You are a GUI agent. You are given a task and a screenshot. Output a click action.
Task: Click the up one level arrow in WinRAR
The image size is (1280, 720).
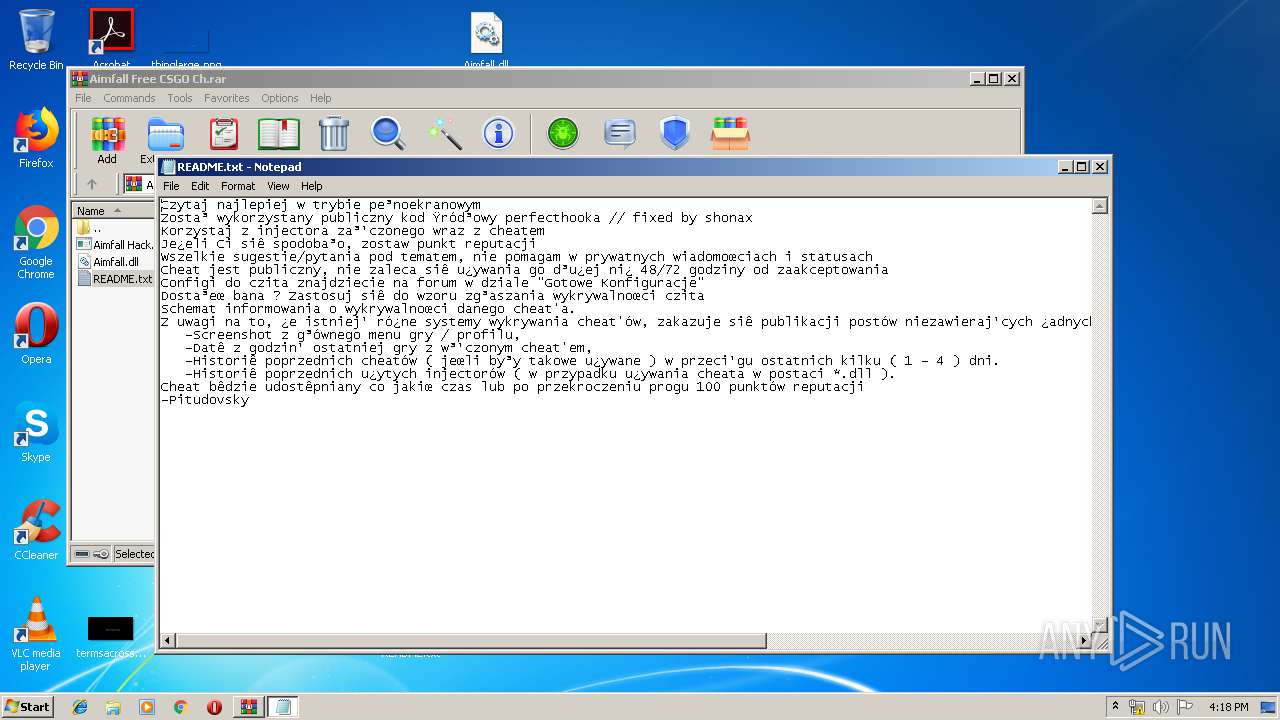click(92, 184)
